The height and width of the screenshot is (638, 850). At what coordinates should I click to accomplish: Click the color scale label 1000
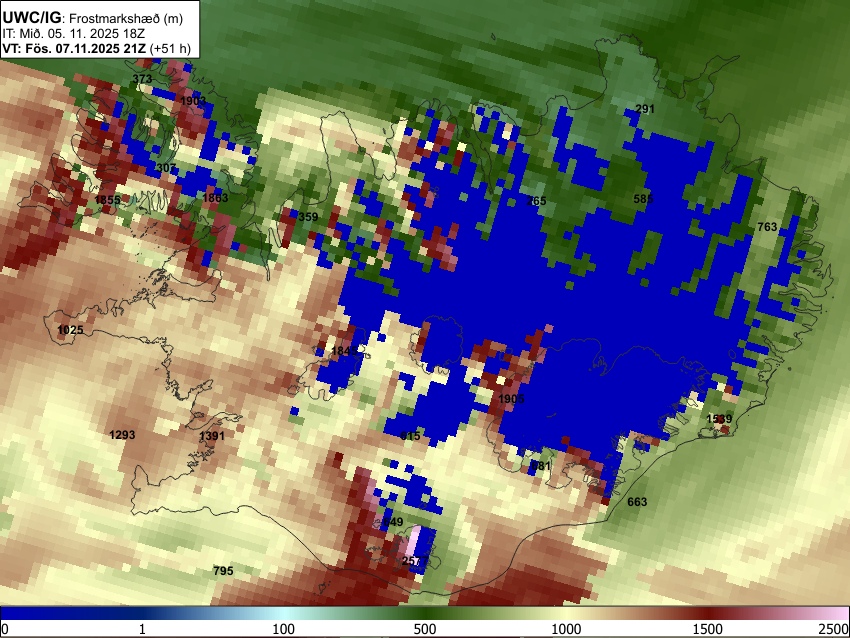click(566, 629)
